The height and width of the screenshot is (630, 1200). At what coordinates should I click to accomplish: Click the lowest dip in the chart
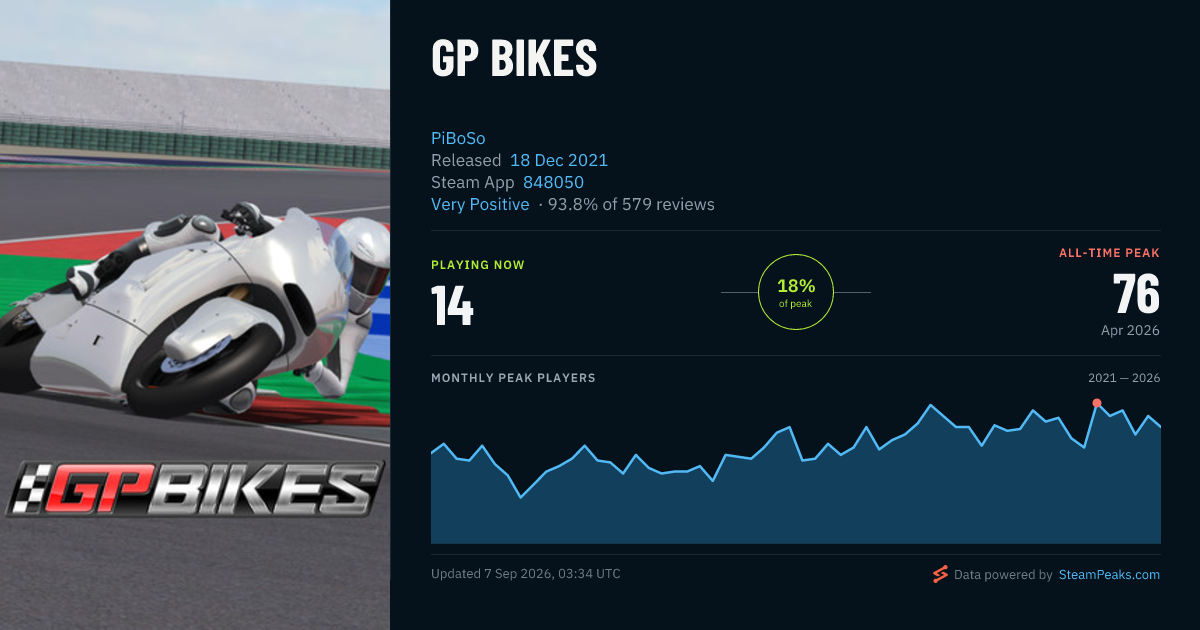(520, 496)
